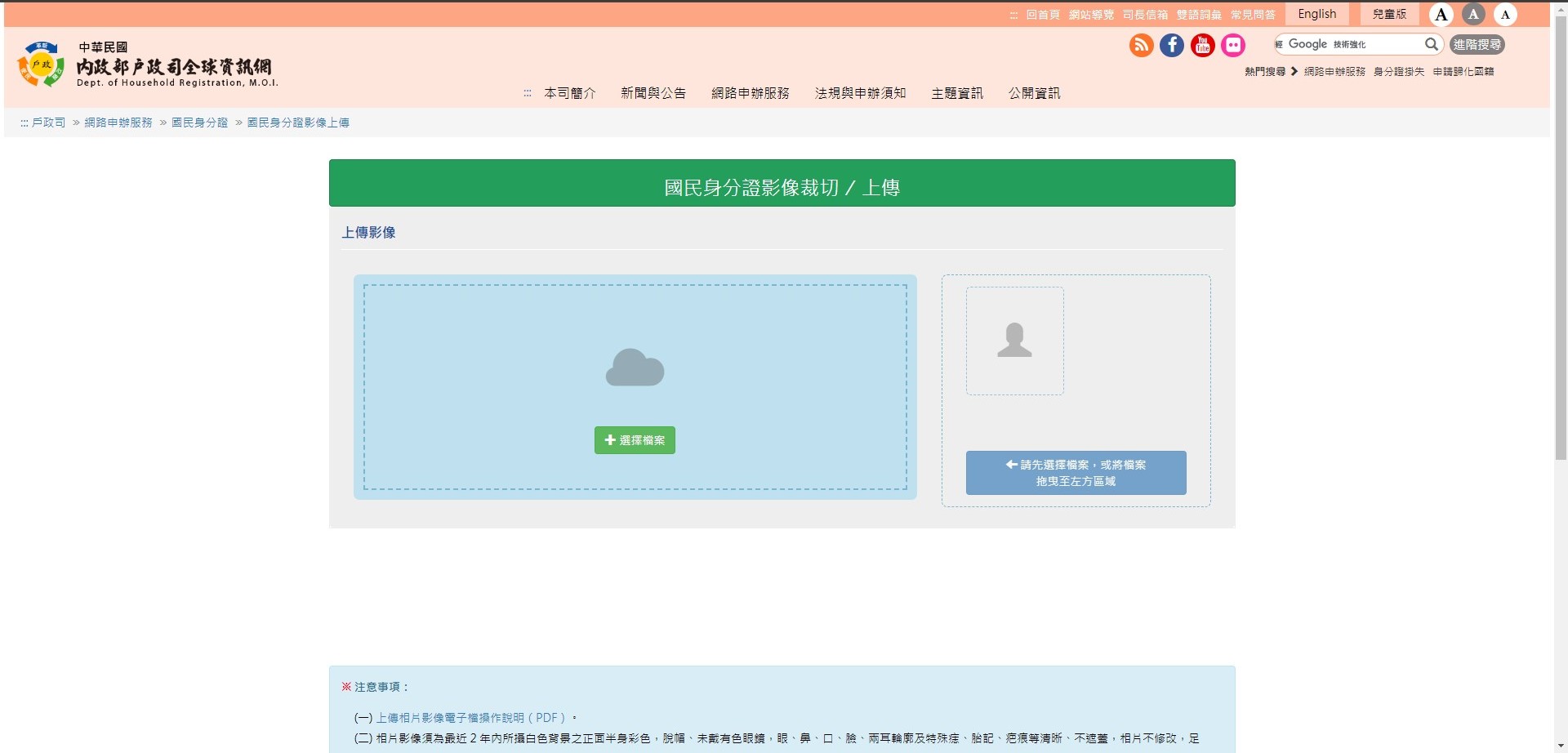Open the 網路申辦服務 menu
The width and height of the screenshot is (1568, 753).
[x=751, y=93]
